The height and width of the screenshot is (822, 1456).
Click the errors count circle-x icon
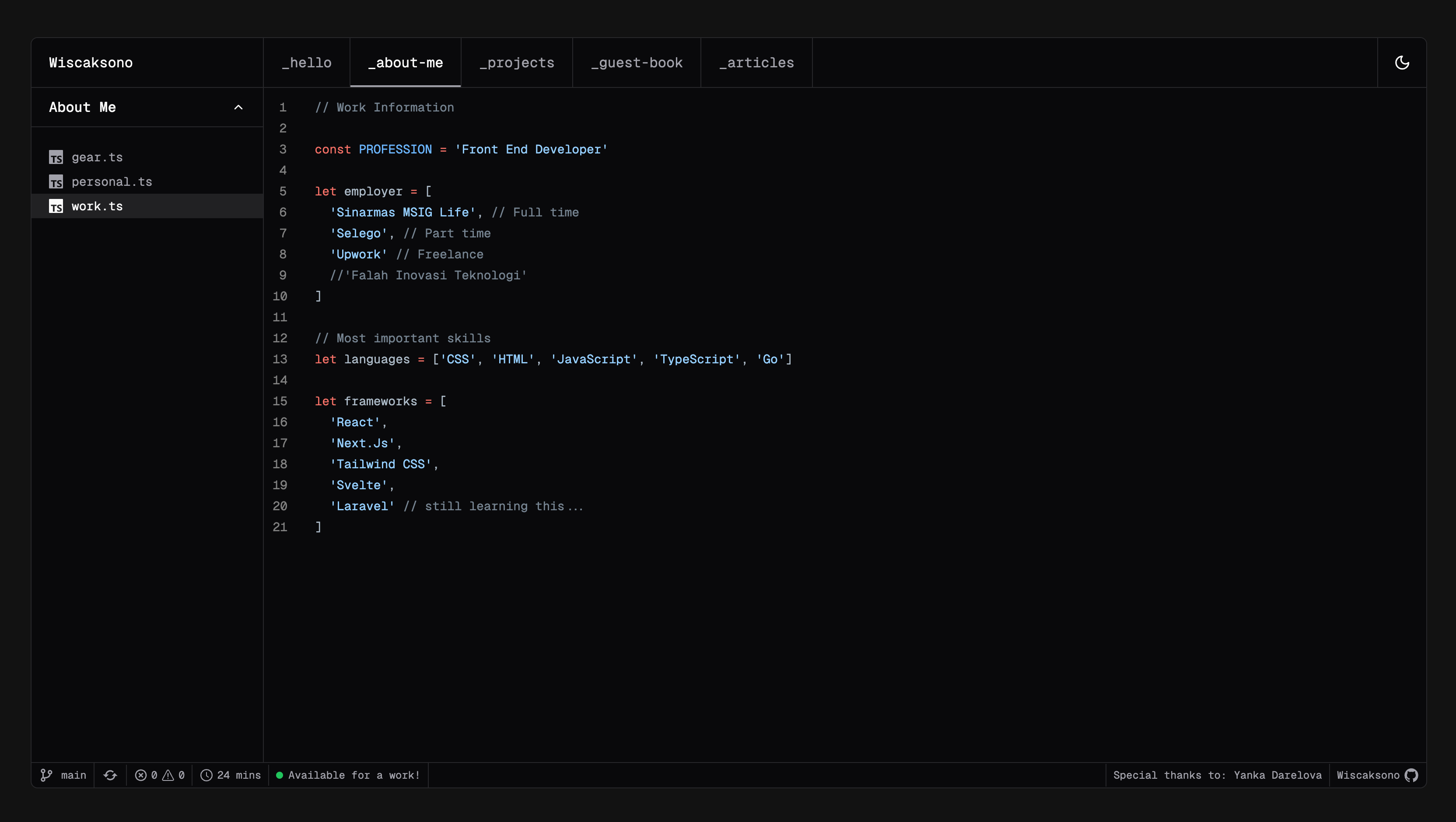click(x=141, y=775)
